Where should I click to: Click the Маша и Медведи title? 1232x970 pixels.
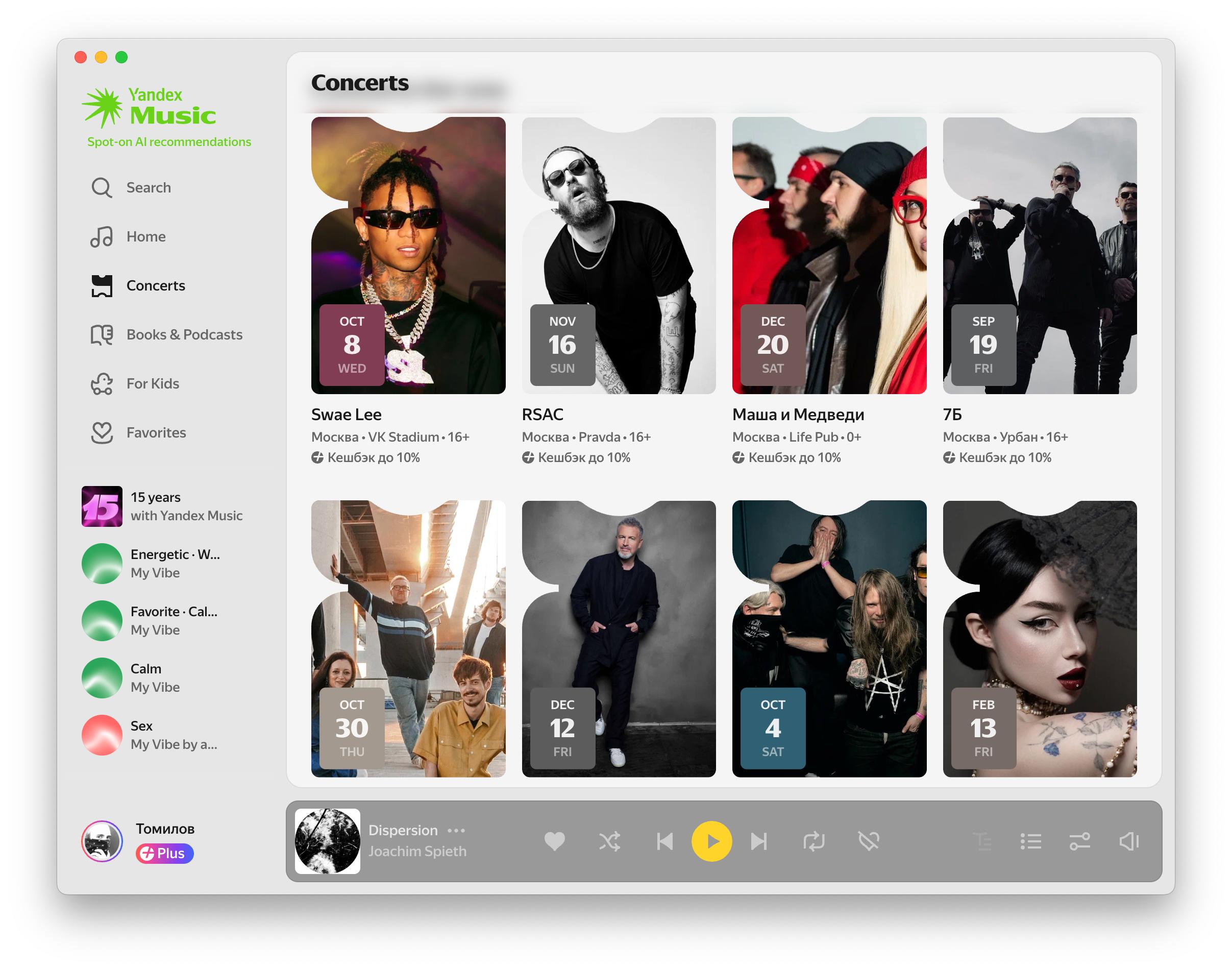point(798,415)
